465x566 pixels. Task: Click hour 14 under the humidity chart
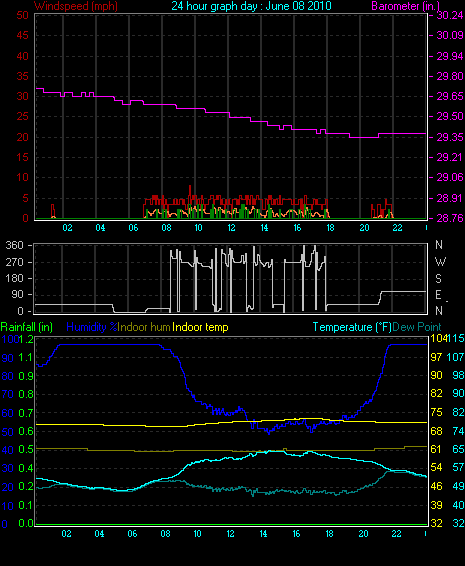click(x=264, y=534)
